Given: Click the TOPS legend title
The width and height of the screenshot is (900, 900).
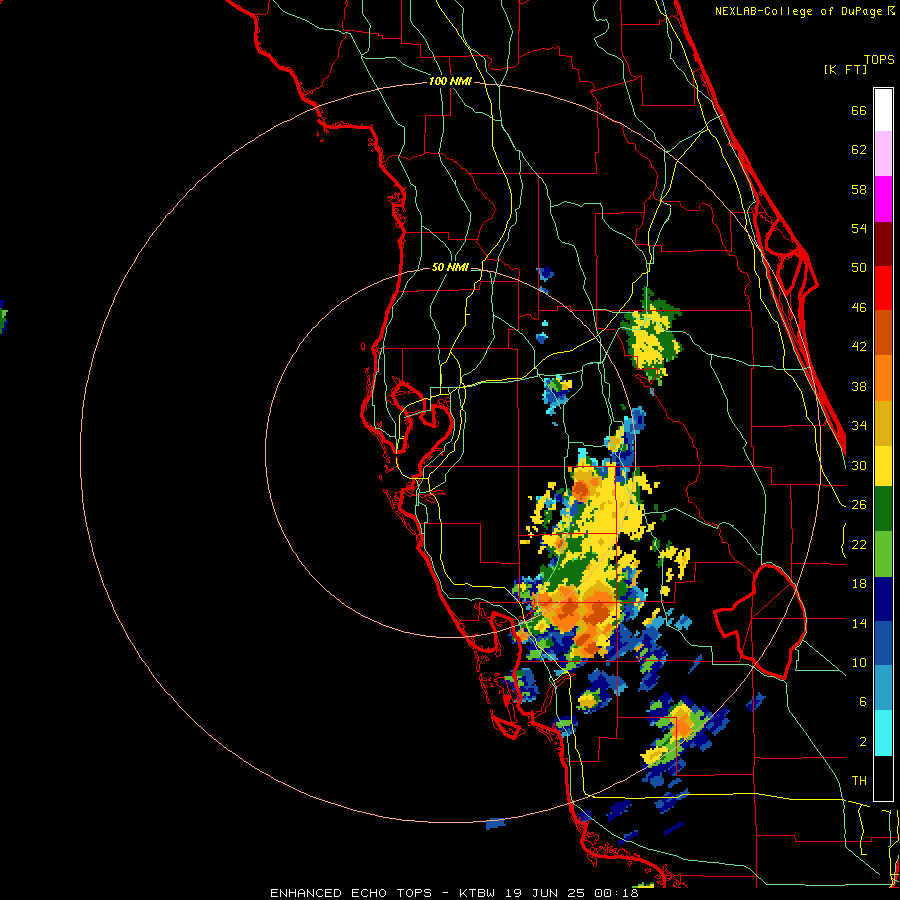Looking at the screenshot, I should click(x=879, y=59).
